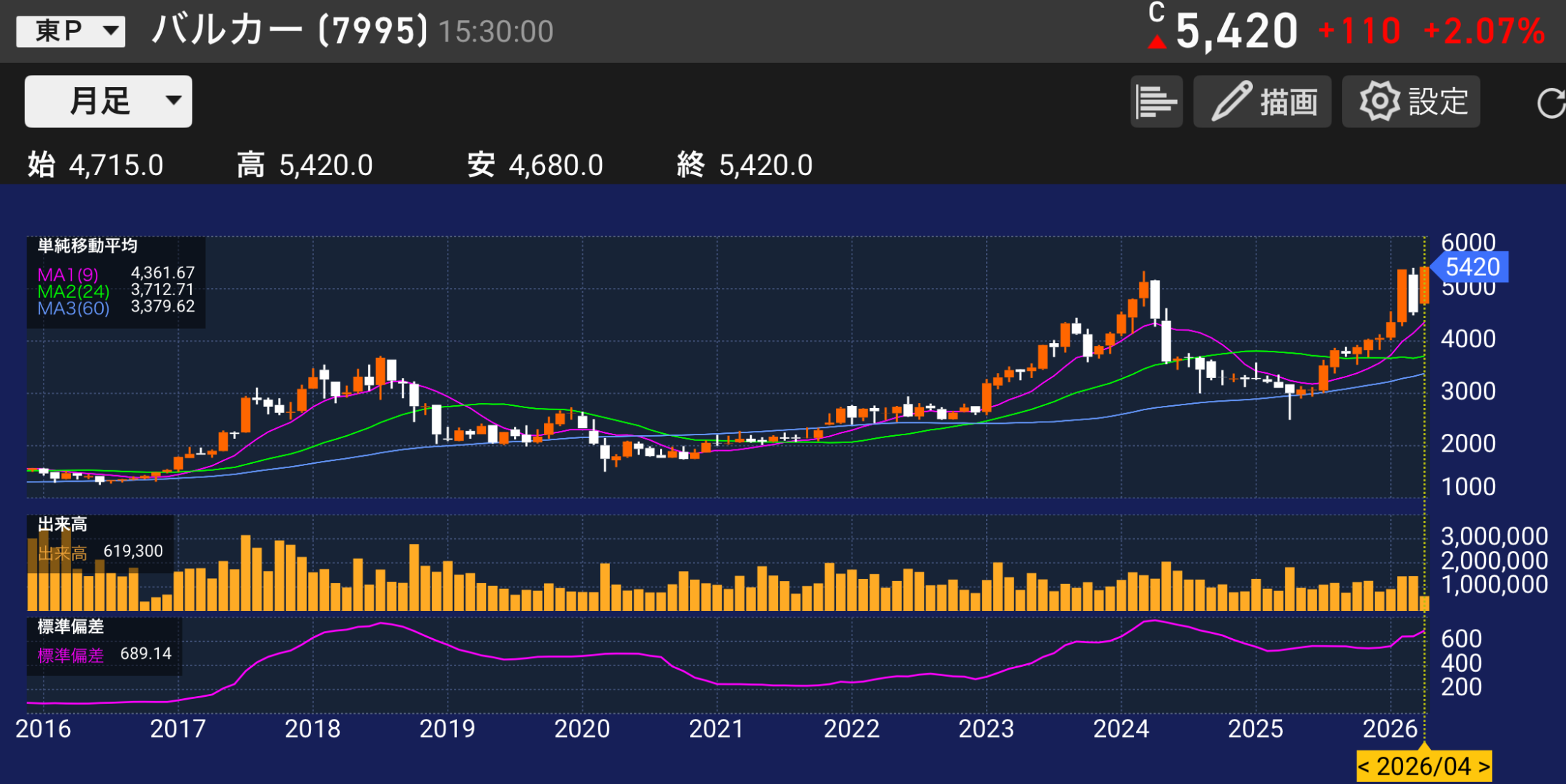The width and height of the screenshot is (1566, 784).
Task: Click the MA3(60) moving average label
Action: point(73,309)
